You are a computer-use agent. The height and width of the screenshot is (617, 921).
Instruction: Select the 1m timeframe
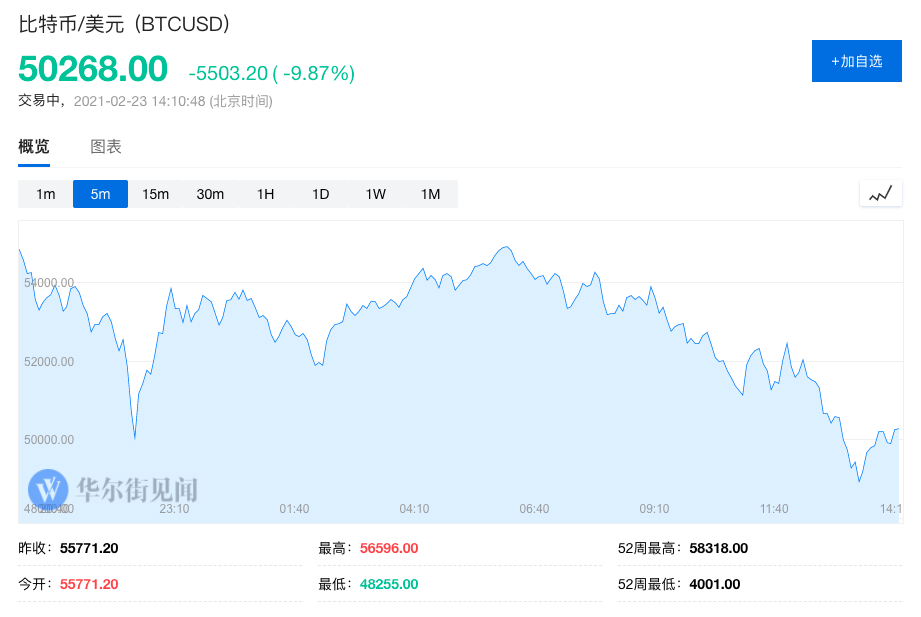(45, 194)
